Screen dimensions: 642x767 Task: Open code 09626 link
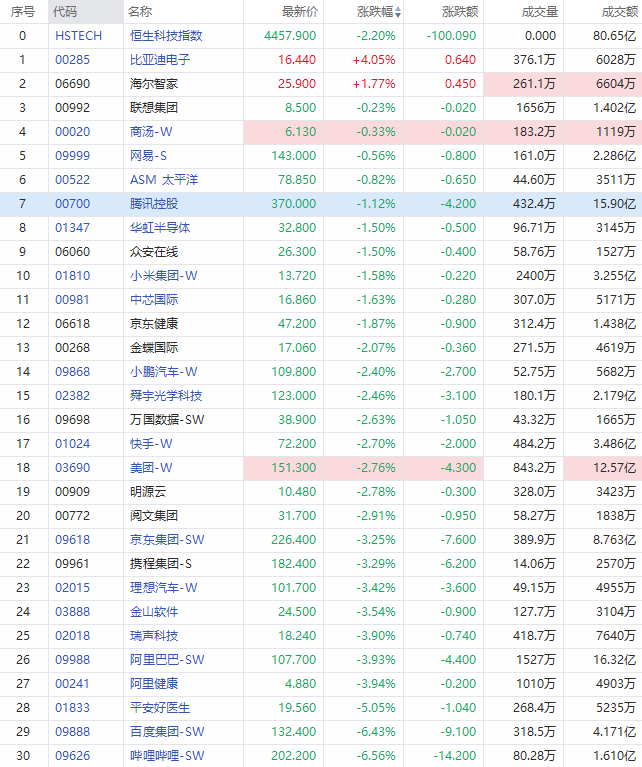click(x=72, y=755)
